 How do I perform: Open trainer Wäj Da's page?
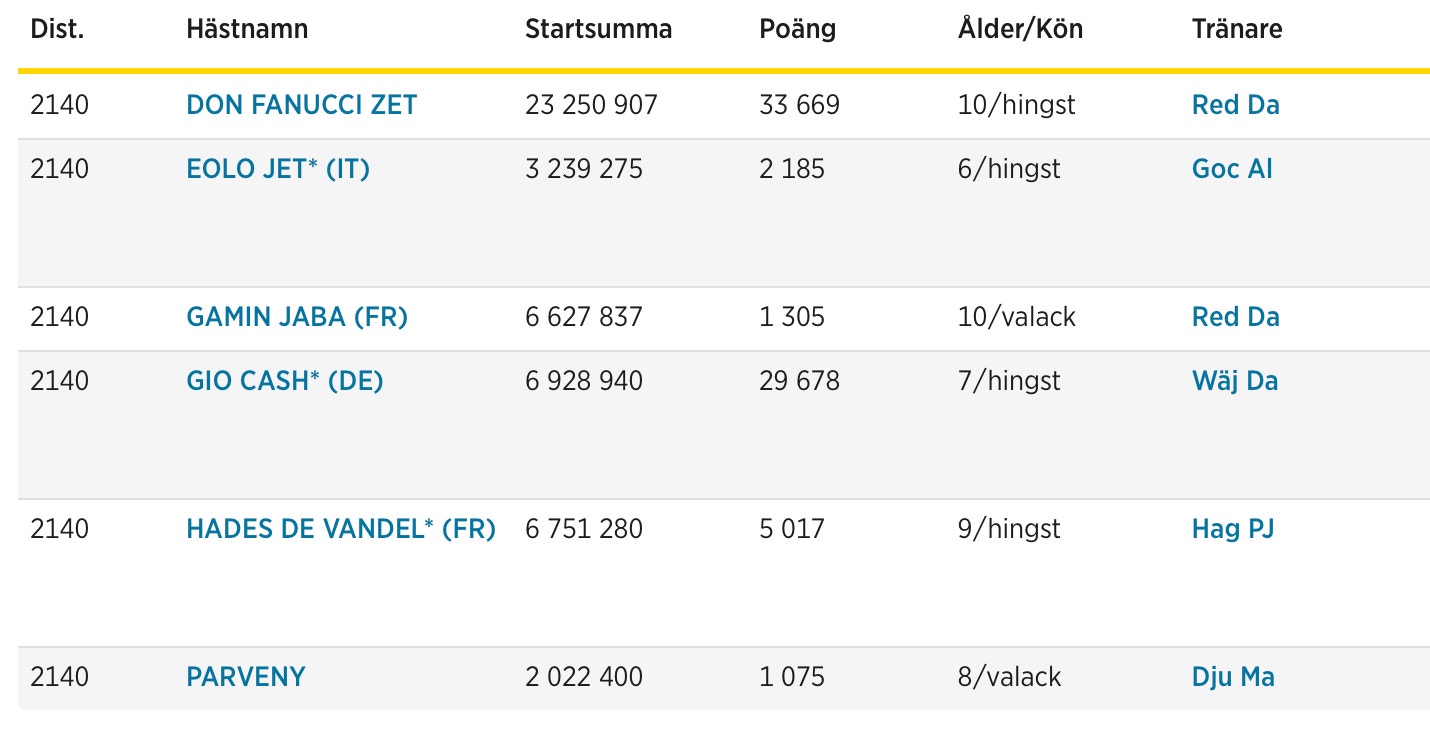1235,381
